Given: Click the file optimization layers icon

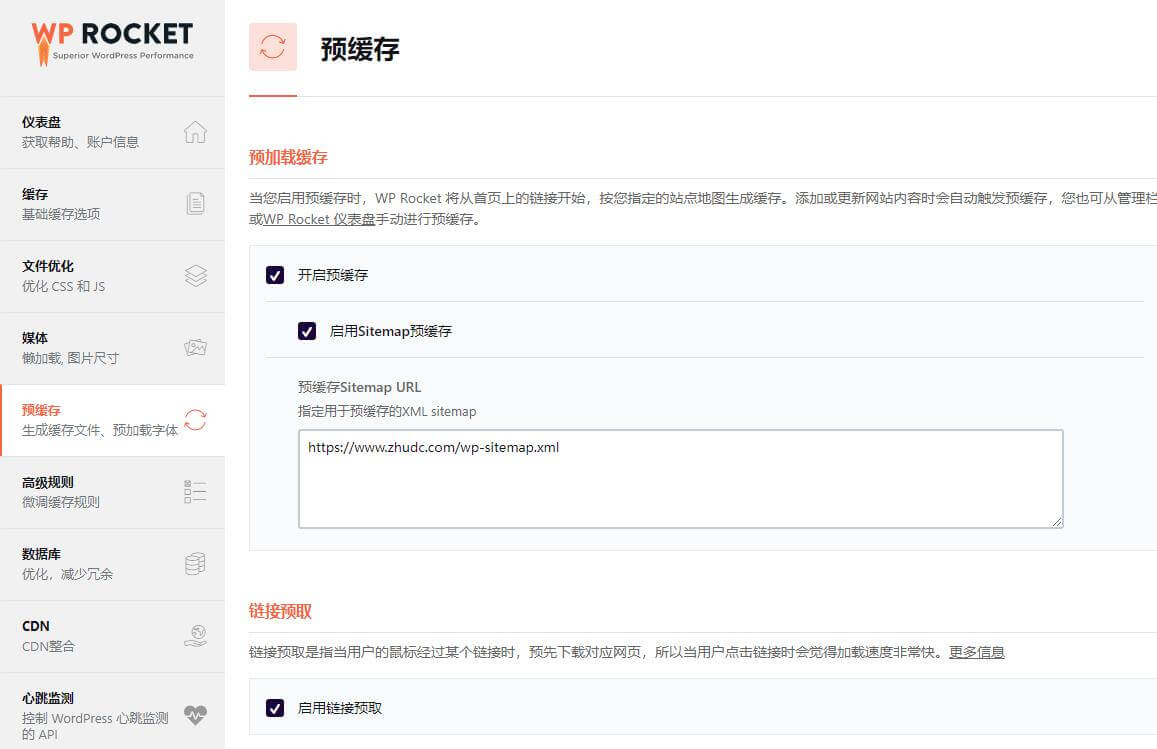Looking at the screenshot, I should click(196, 276).
